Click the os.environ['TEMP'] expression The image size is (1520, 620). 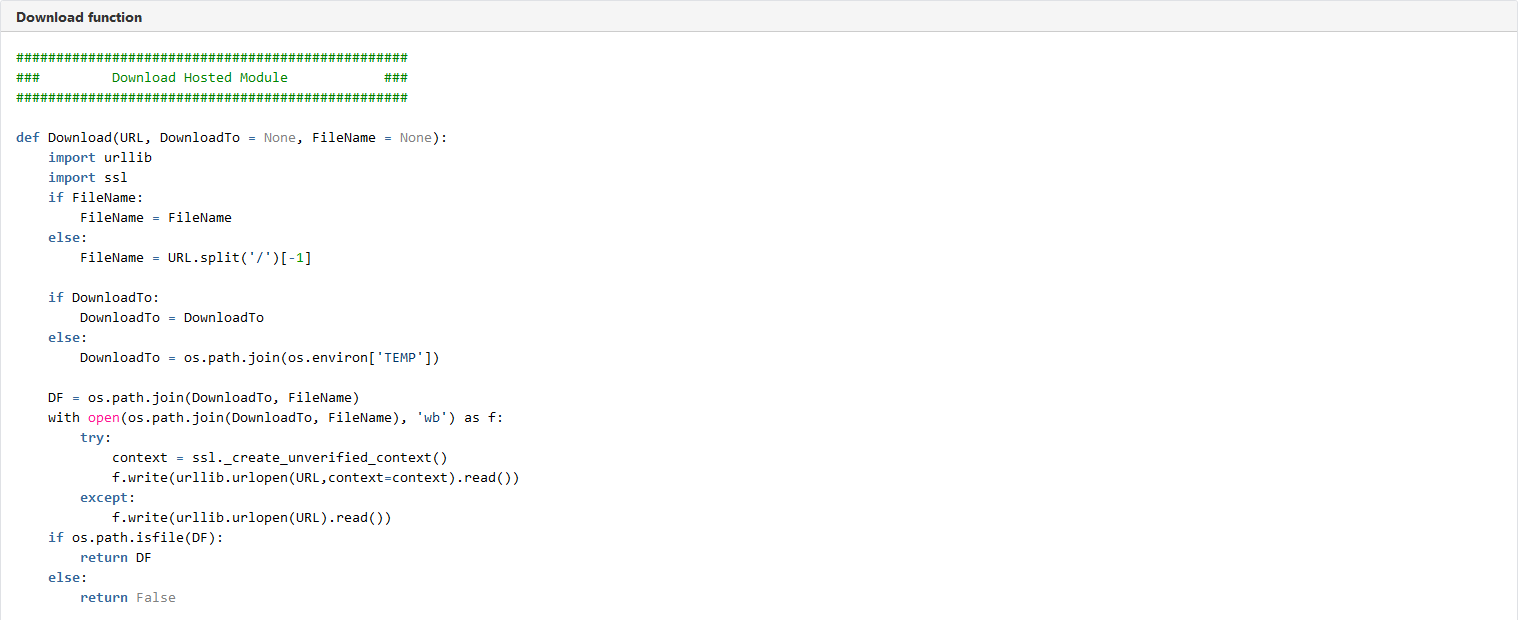pyautogui.click(x=360, y=357)
